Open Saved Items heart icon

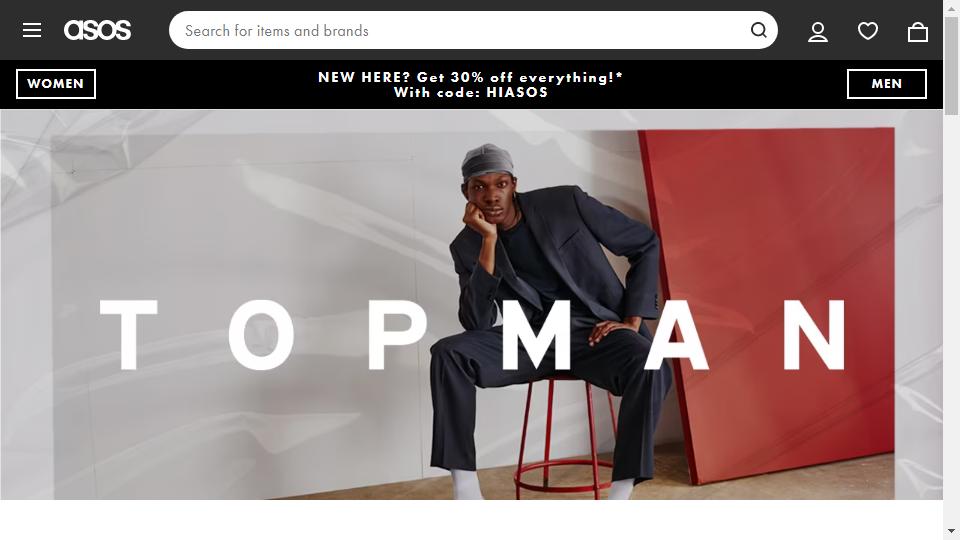868,31
